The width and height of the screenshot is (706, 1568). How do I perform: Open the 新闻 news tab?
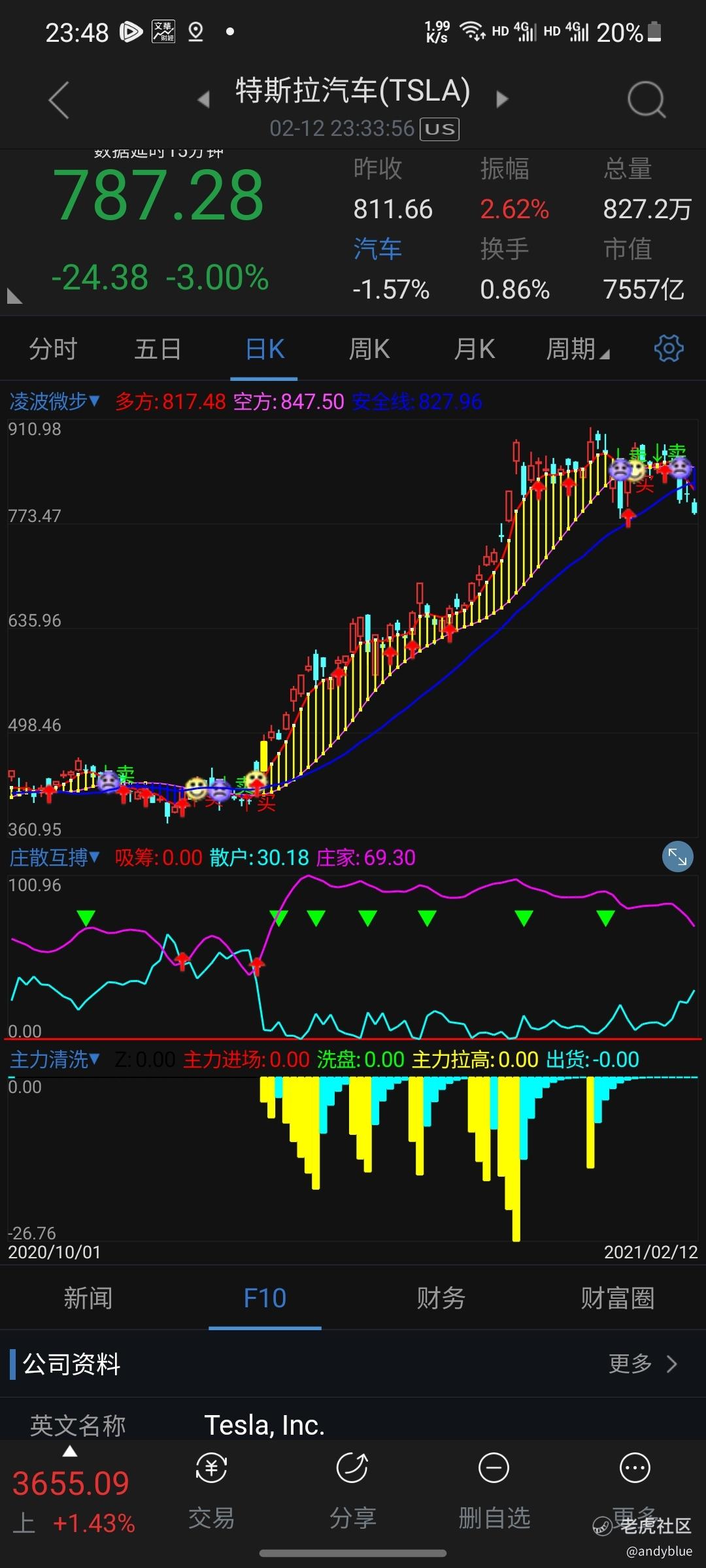tap(88, 1298)
